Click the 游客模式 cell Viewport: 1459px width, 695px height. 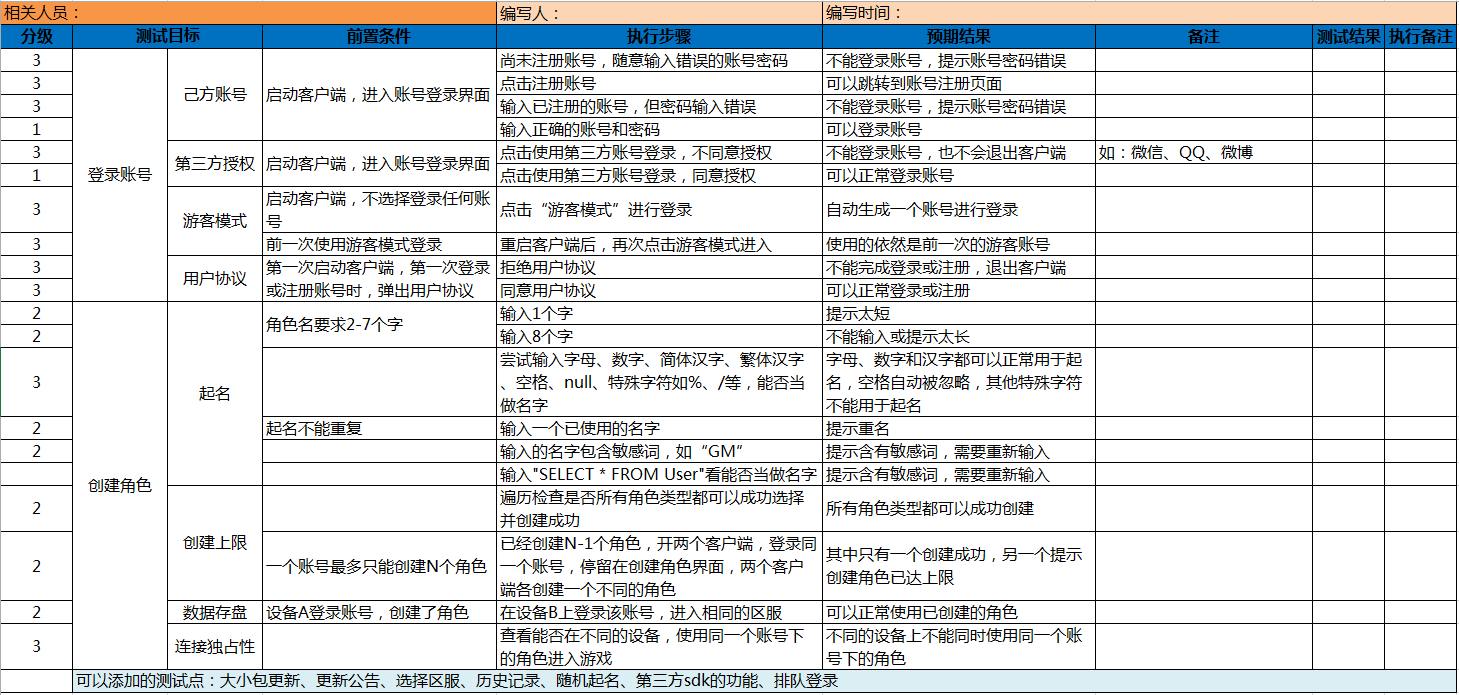214,221
